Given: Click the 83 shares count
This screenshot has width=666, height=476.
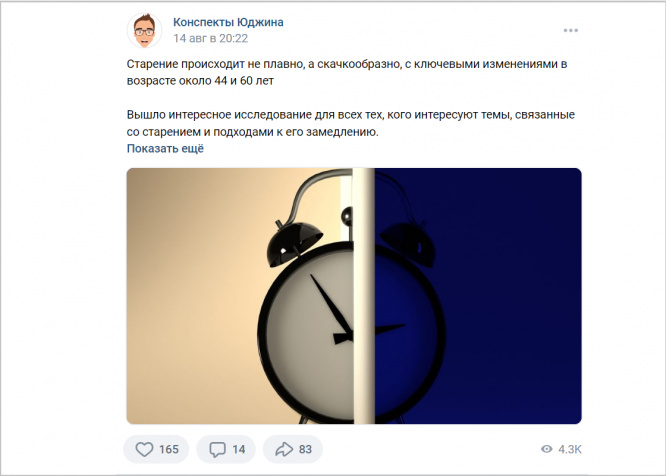Looking at the screenshot, I should (x=305, y=449).
